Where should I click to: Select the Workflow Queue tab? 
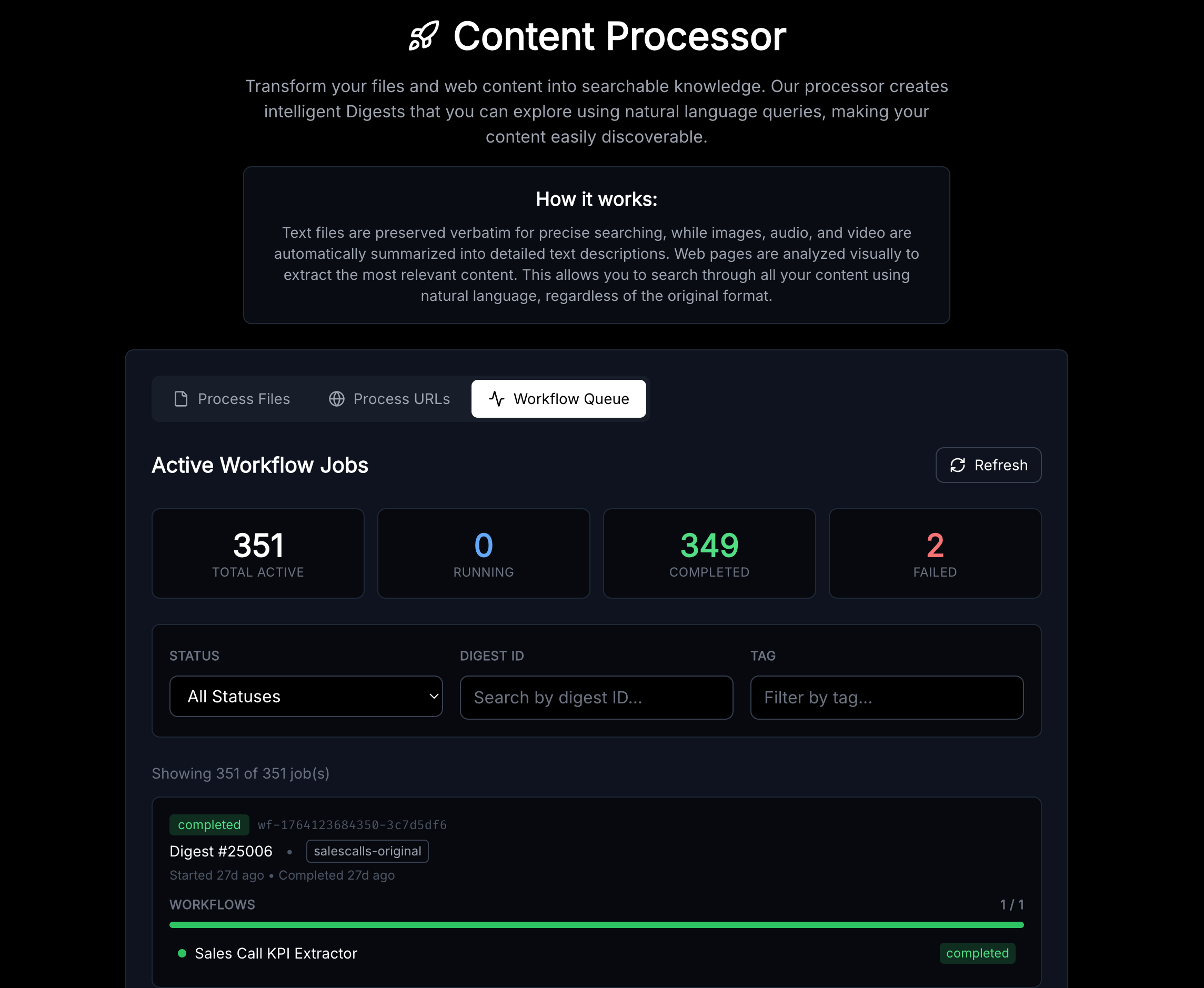(x=558, y=399)
